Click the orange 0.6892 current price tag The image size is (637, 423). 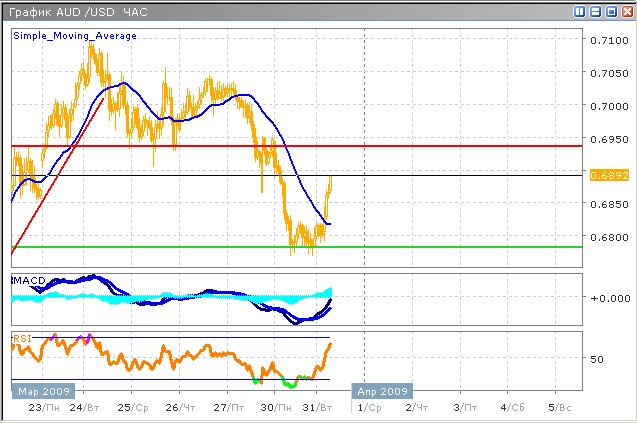(x=608, y=175)
